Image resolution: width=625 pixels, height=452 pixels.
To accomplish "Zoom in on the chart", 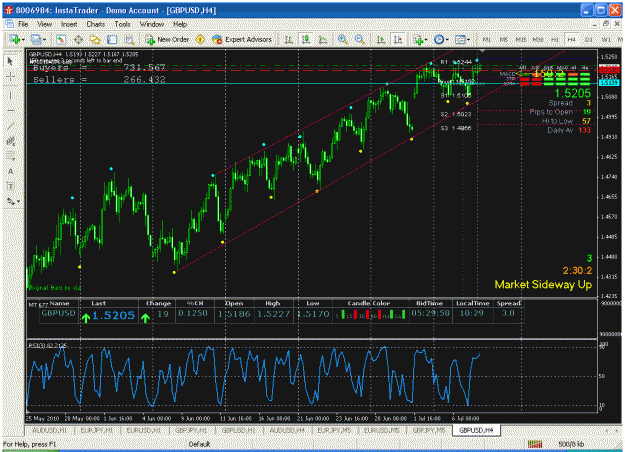I will [342, 39].
